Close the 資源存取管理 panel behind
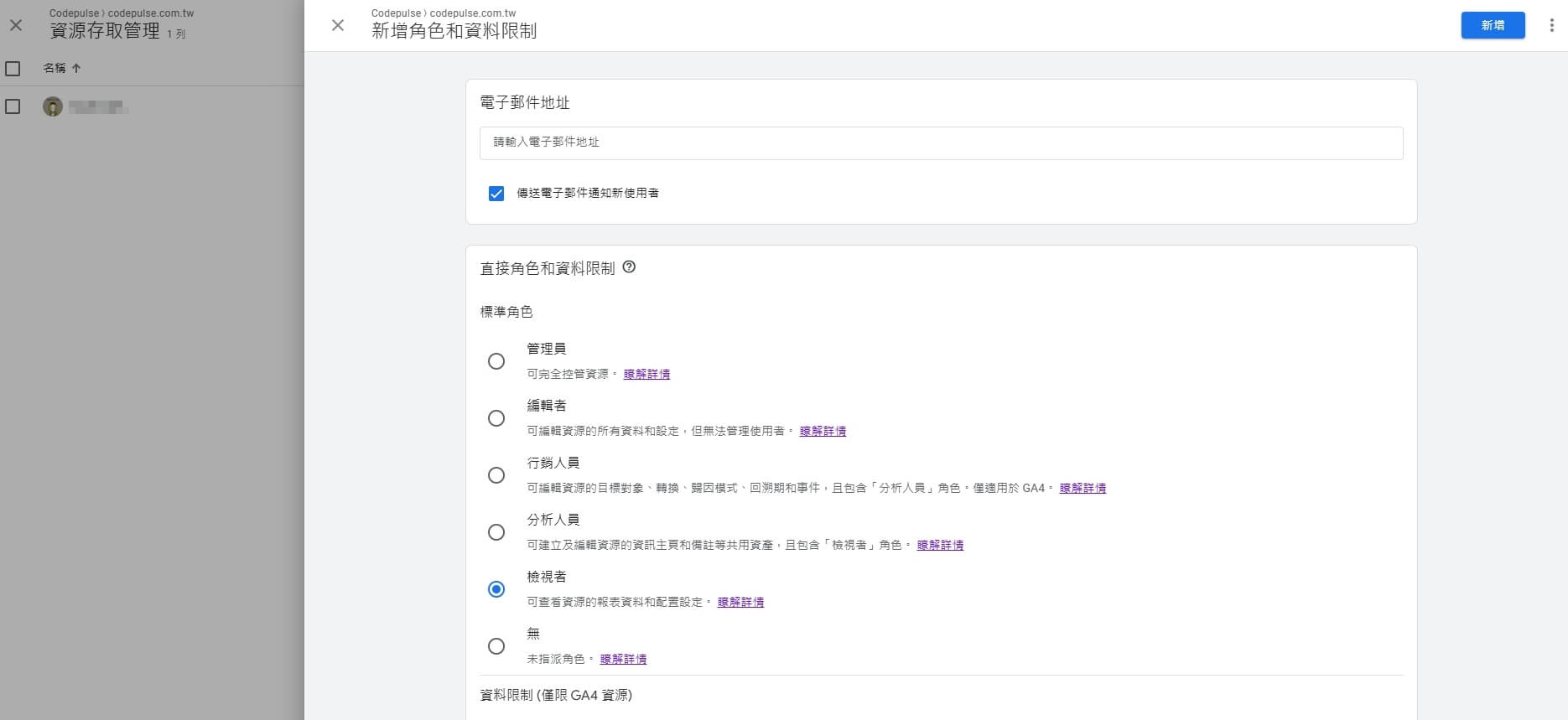The width and height of the screenshot is (1568, 720). (x=16, y=25)
